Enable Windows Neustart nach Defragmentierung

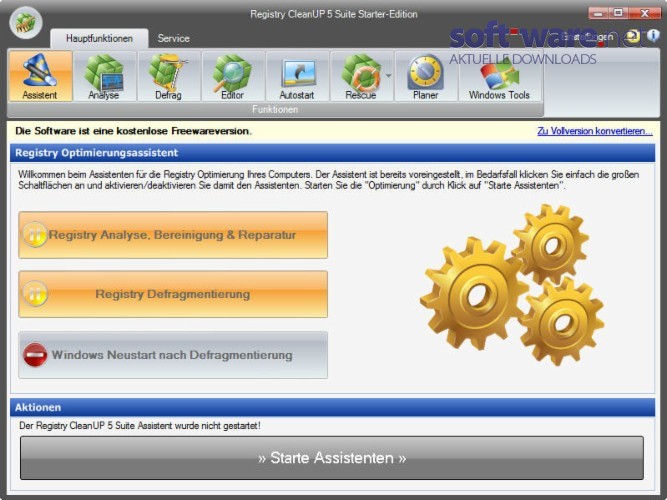[173, 355]
